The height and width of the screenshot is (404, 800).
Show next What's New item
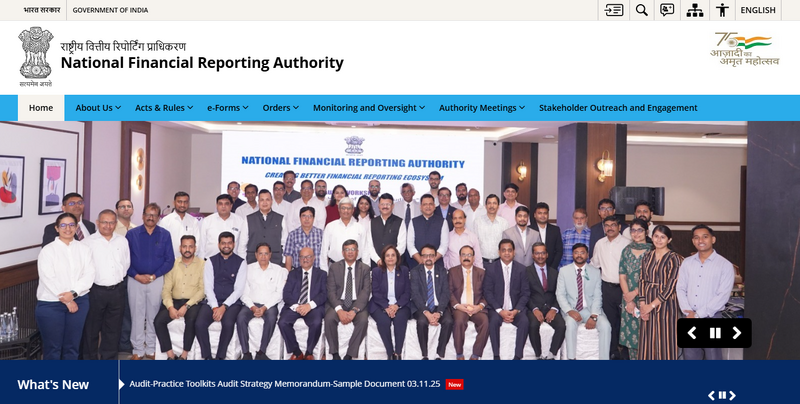point(732,395)
